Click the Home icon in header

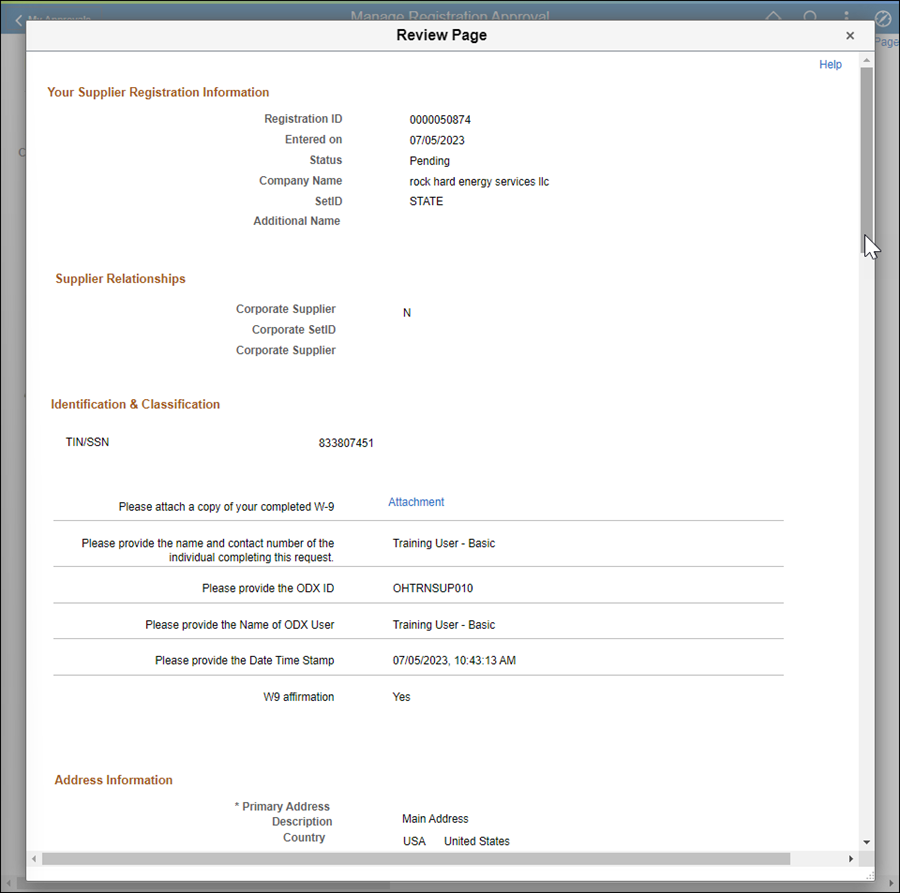[x=773, y=17]
